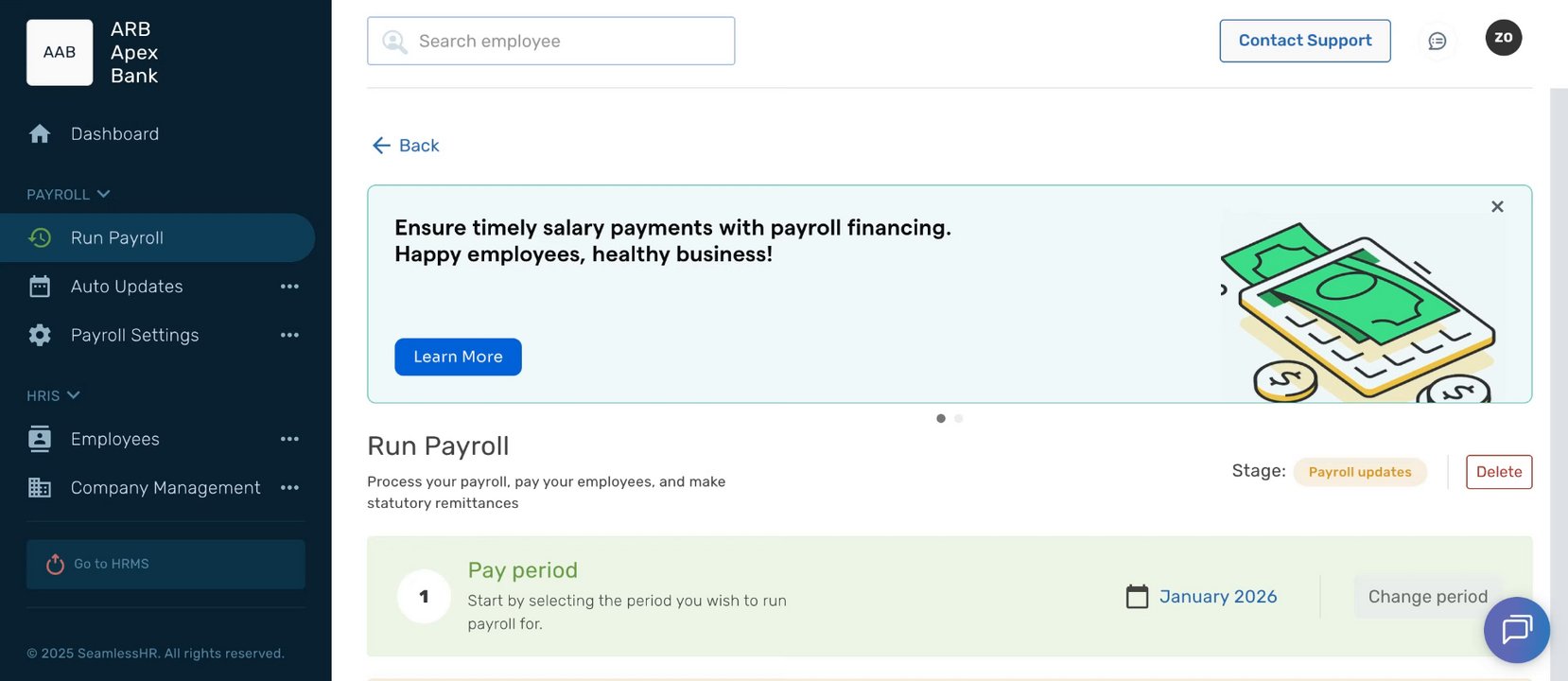Click the calendar icon beside January 2026
The image size is (1568, 681).
point(1137,597)
